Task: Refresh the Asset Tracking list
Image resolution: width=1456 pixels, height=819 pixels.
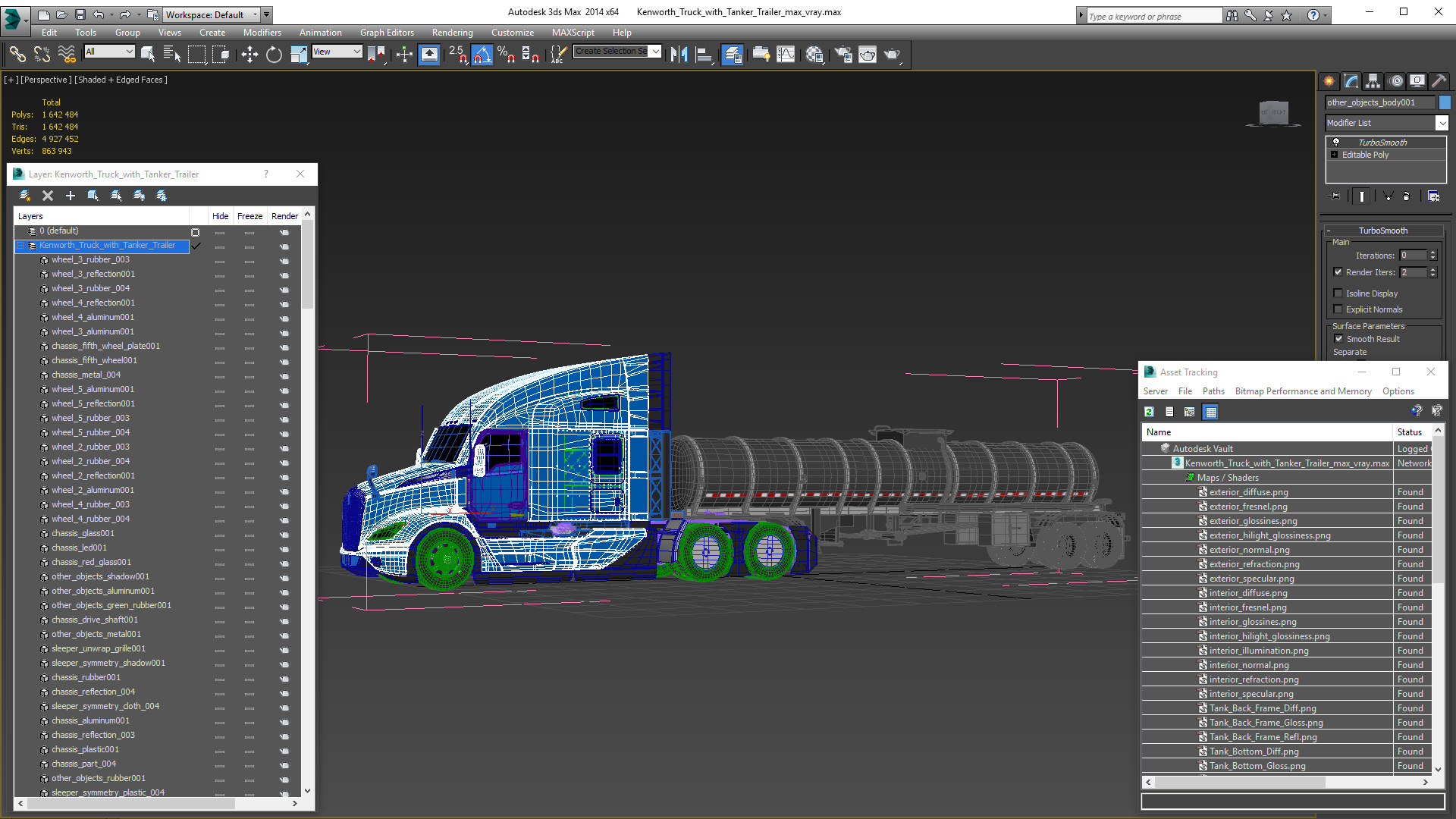Action: (x=1150, y=412)
